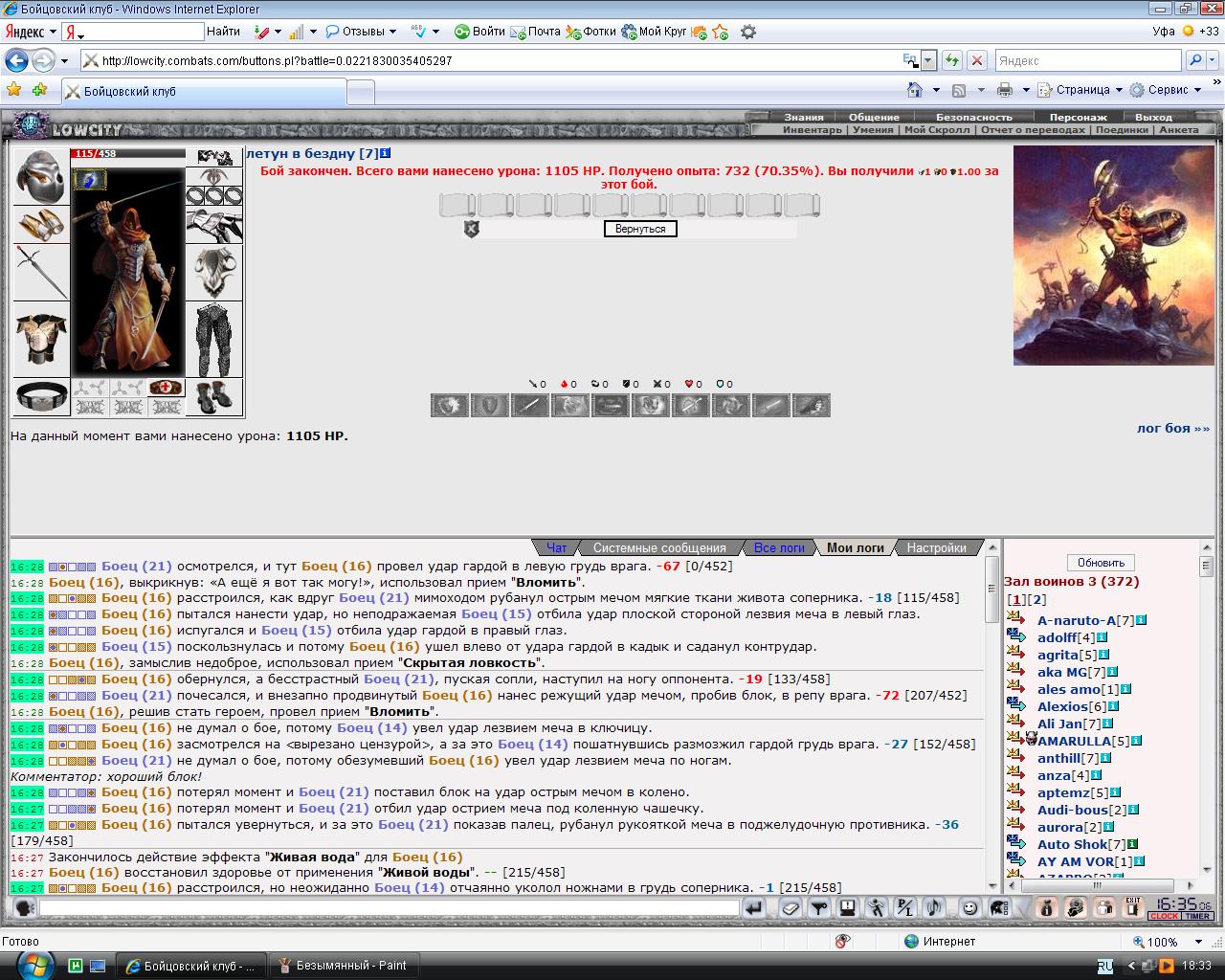Click the browser back arrow
The image size is (1225, 980).
pos(16,60)
